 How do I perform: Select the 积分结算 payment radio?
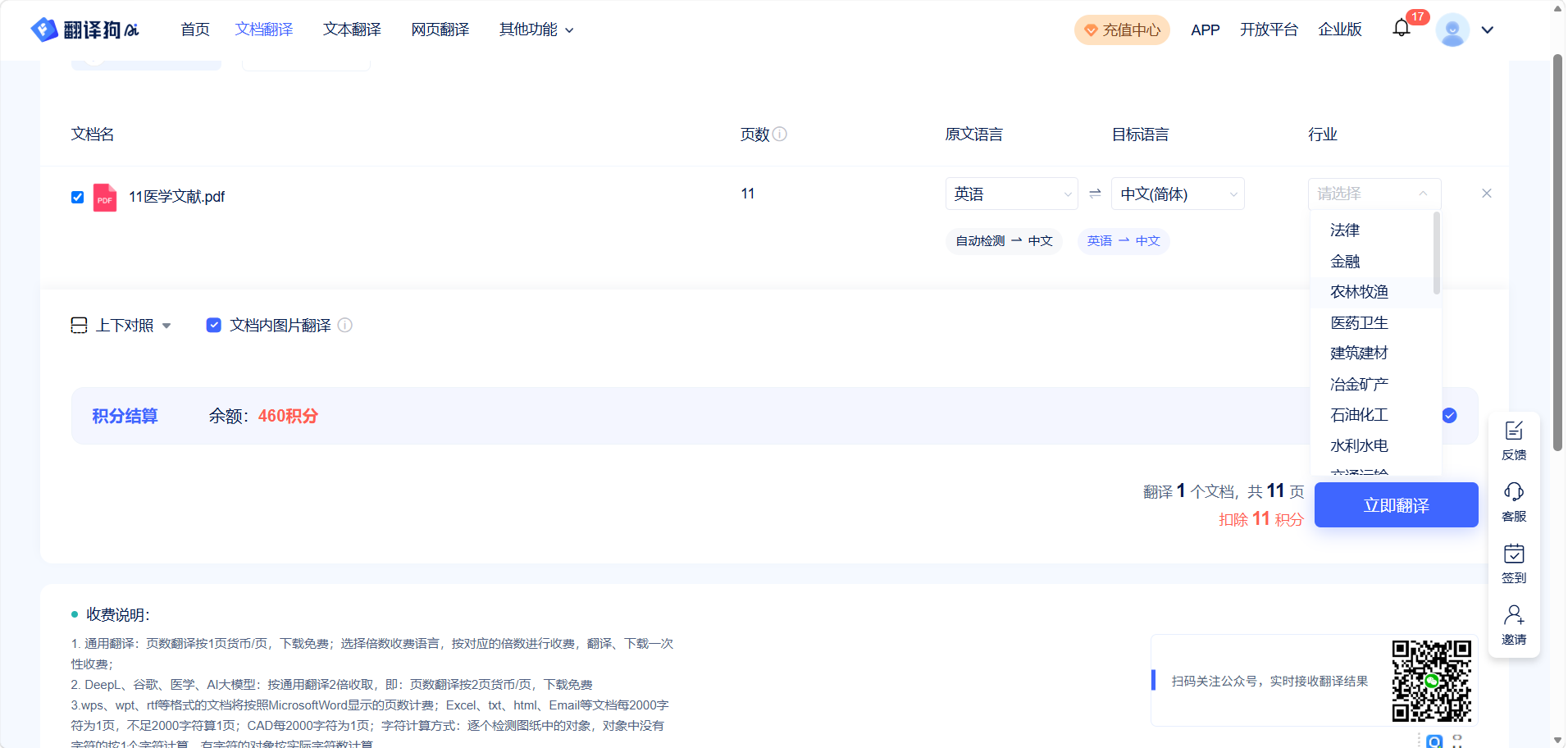(1449, 416)
